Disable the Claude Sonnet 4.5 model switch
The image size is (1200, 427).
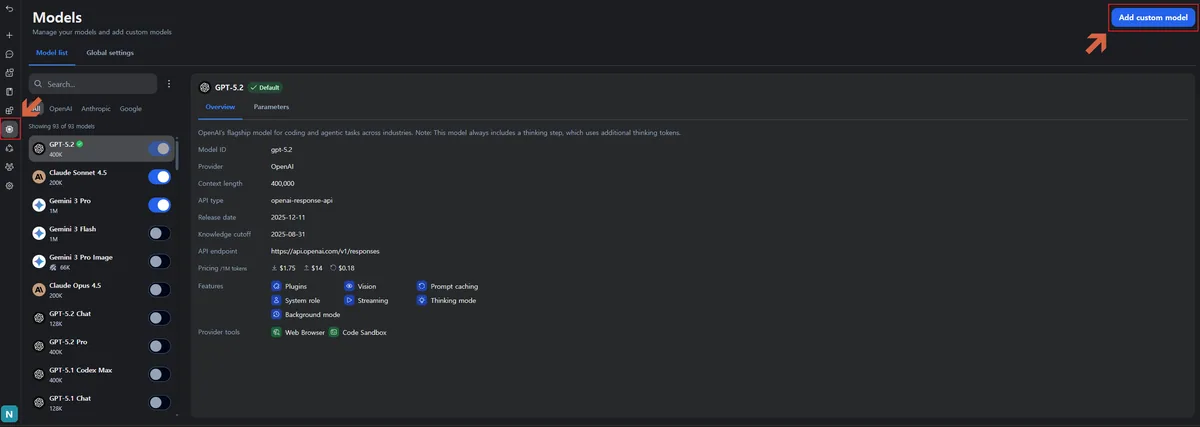point(159,177)
